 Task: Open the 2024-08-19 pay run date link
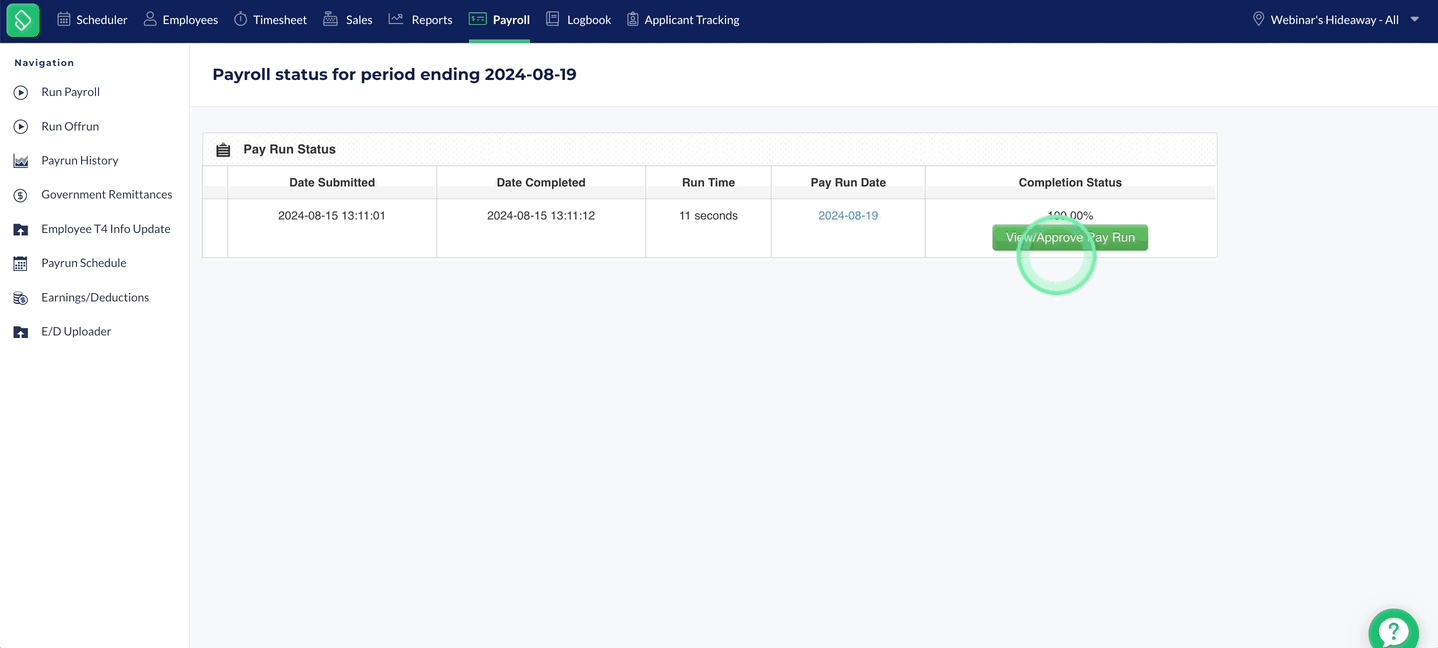tap(848, 216)
